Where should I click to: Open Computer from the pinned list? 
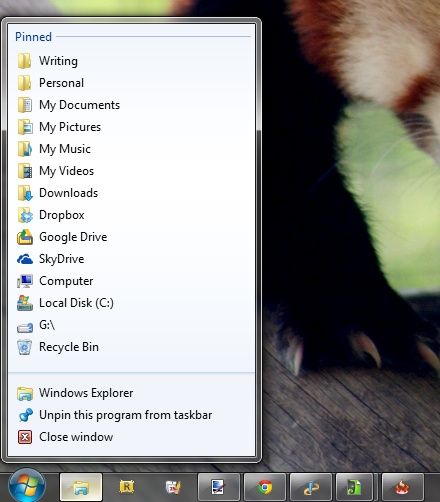pyautogui.click(x=131, y=281)
